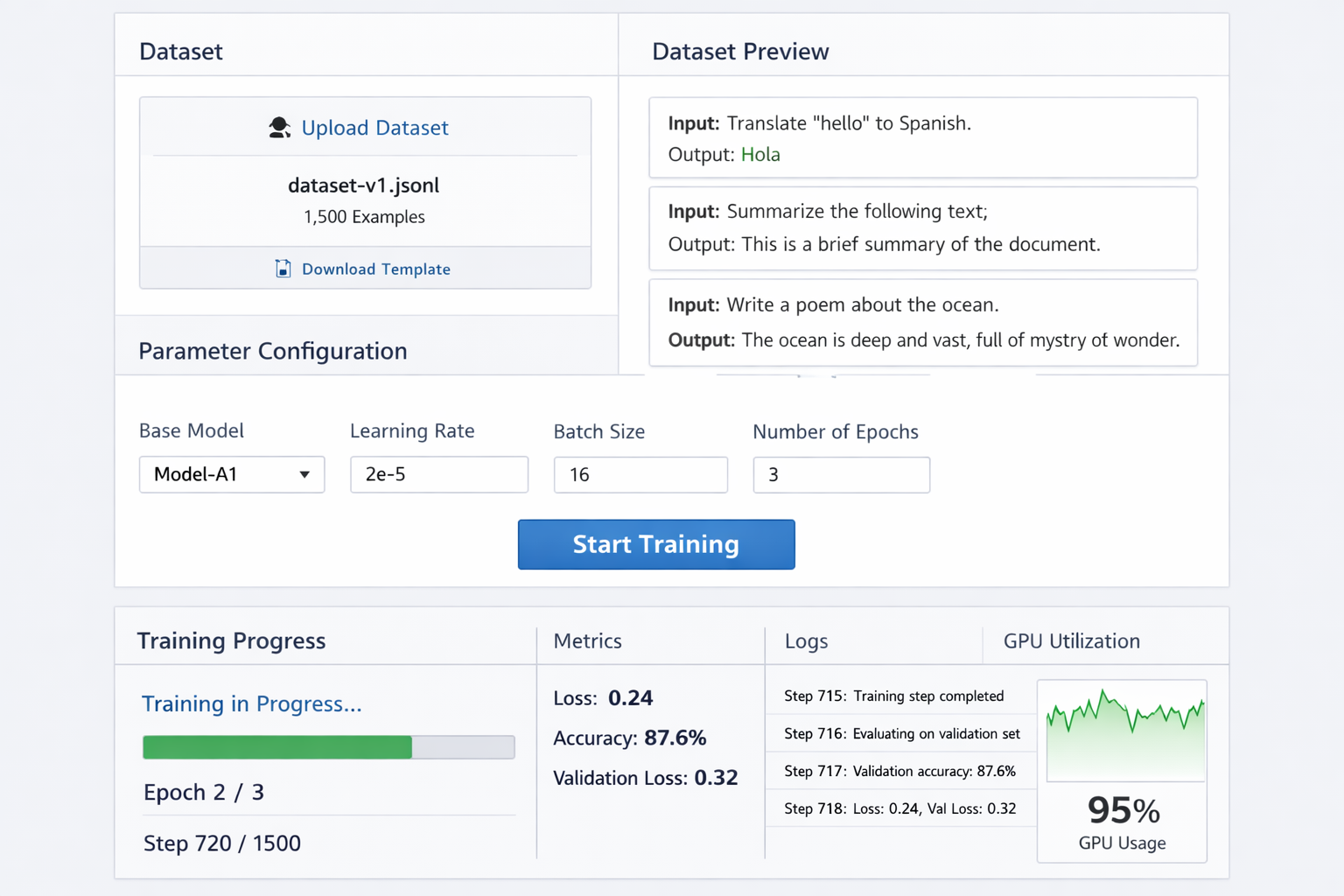The width and height of the screenshot is (1344, 896).
Task: Click the Training Progress heading
Action: (x=231, y=641)
